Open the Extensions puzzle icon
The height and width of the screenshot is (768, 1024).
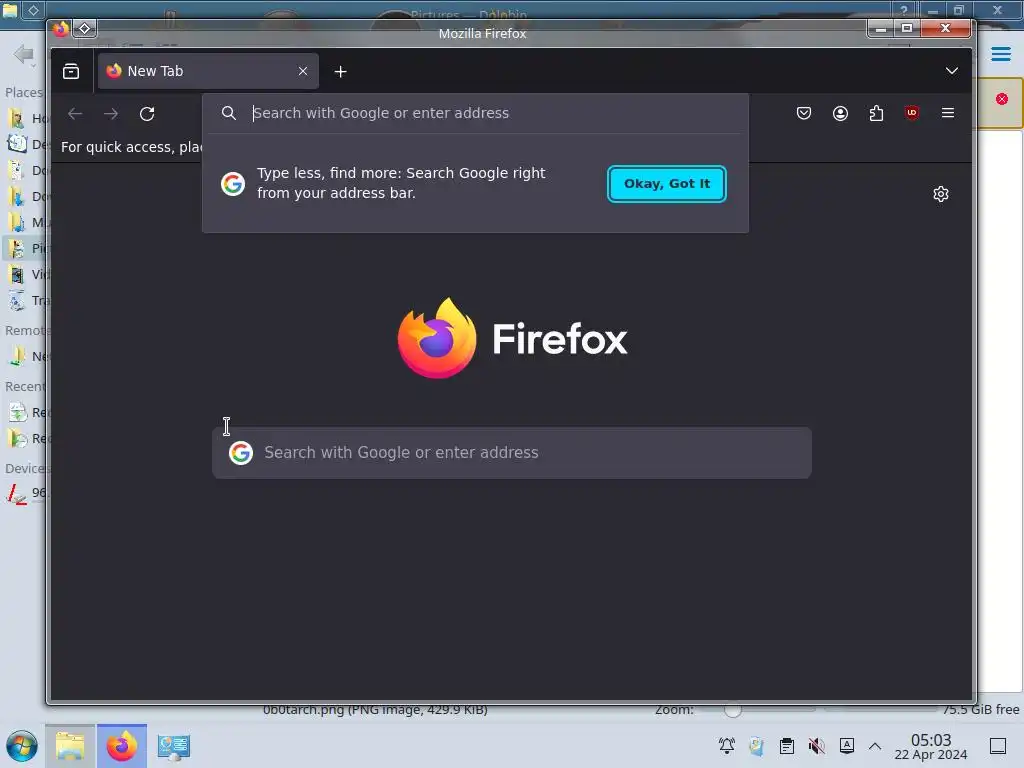876,113
